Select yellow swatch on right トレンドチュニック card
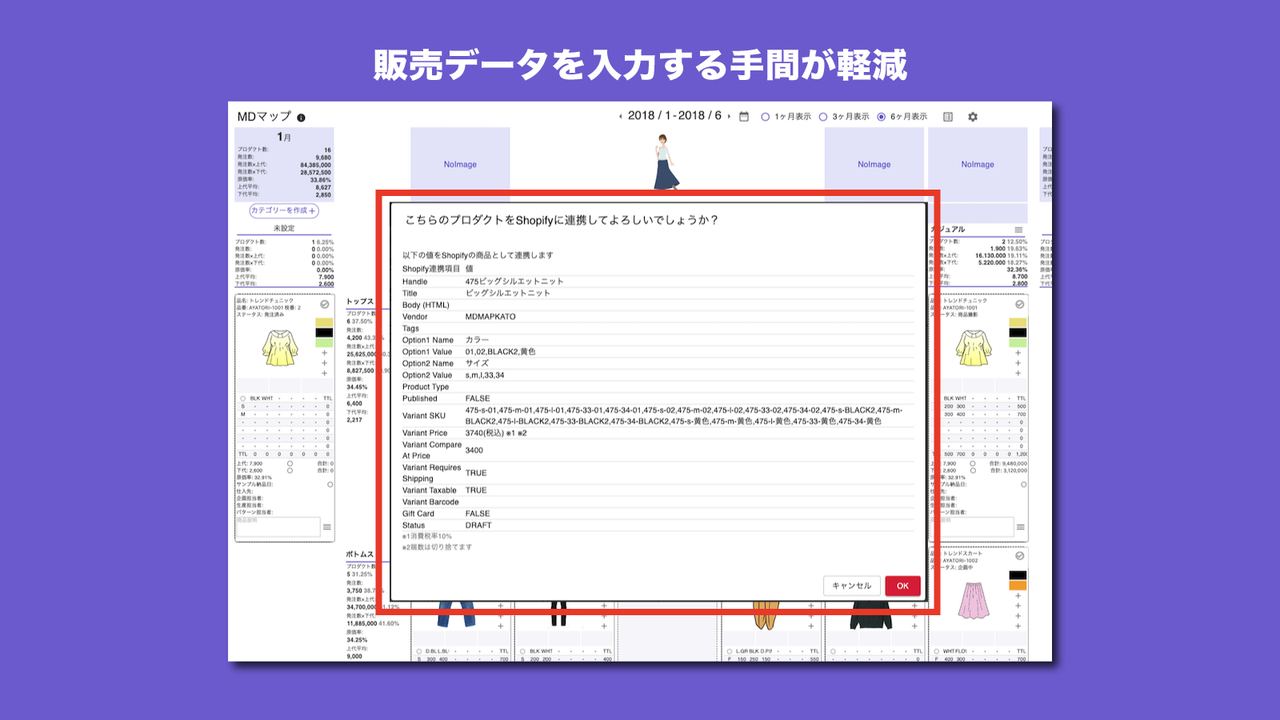 click(1017, 322)
